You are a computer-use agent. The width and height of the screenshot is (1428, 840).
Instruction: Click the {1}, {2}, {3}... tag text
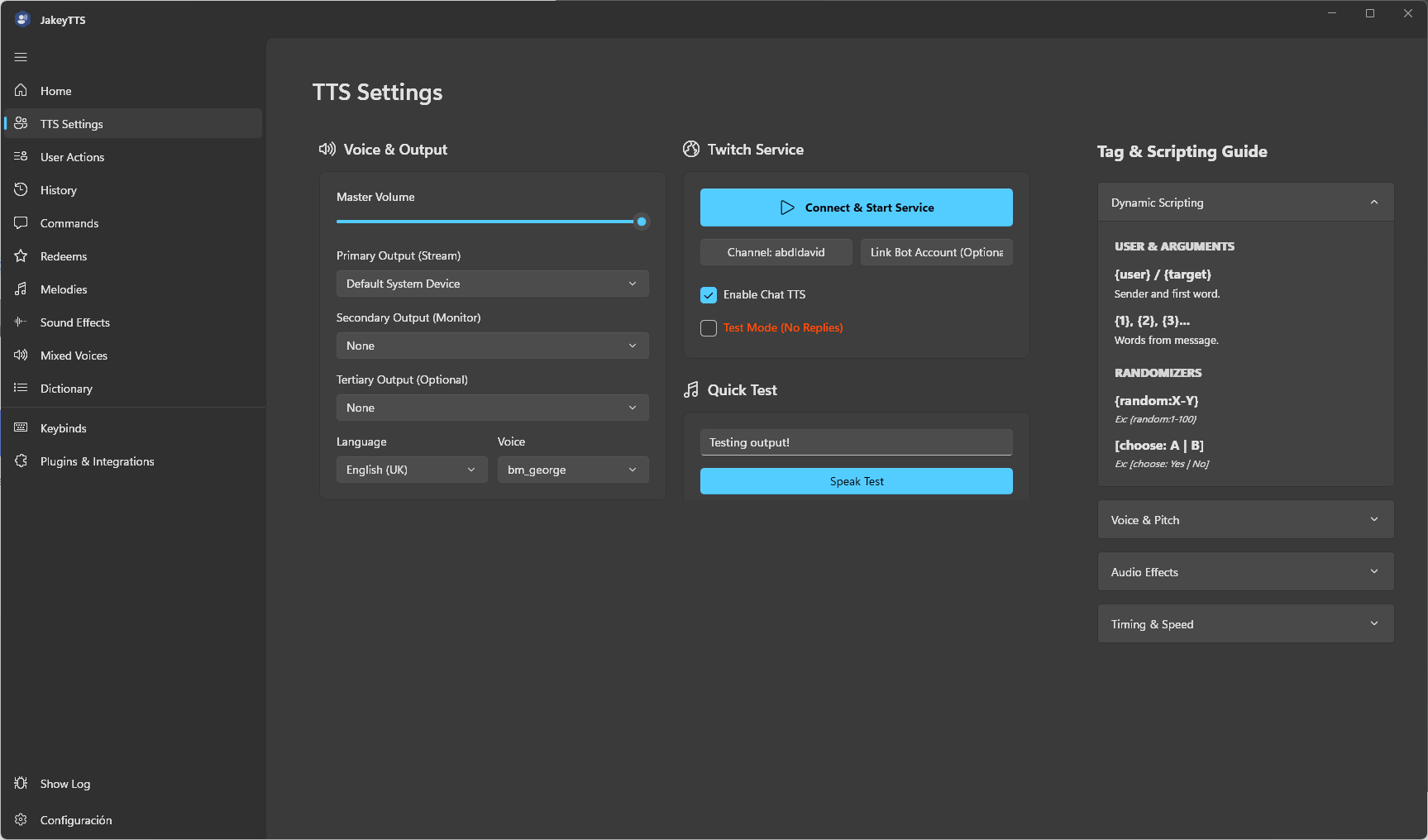tap(1152, 321)
